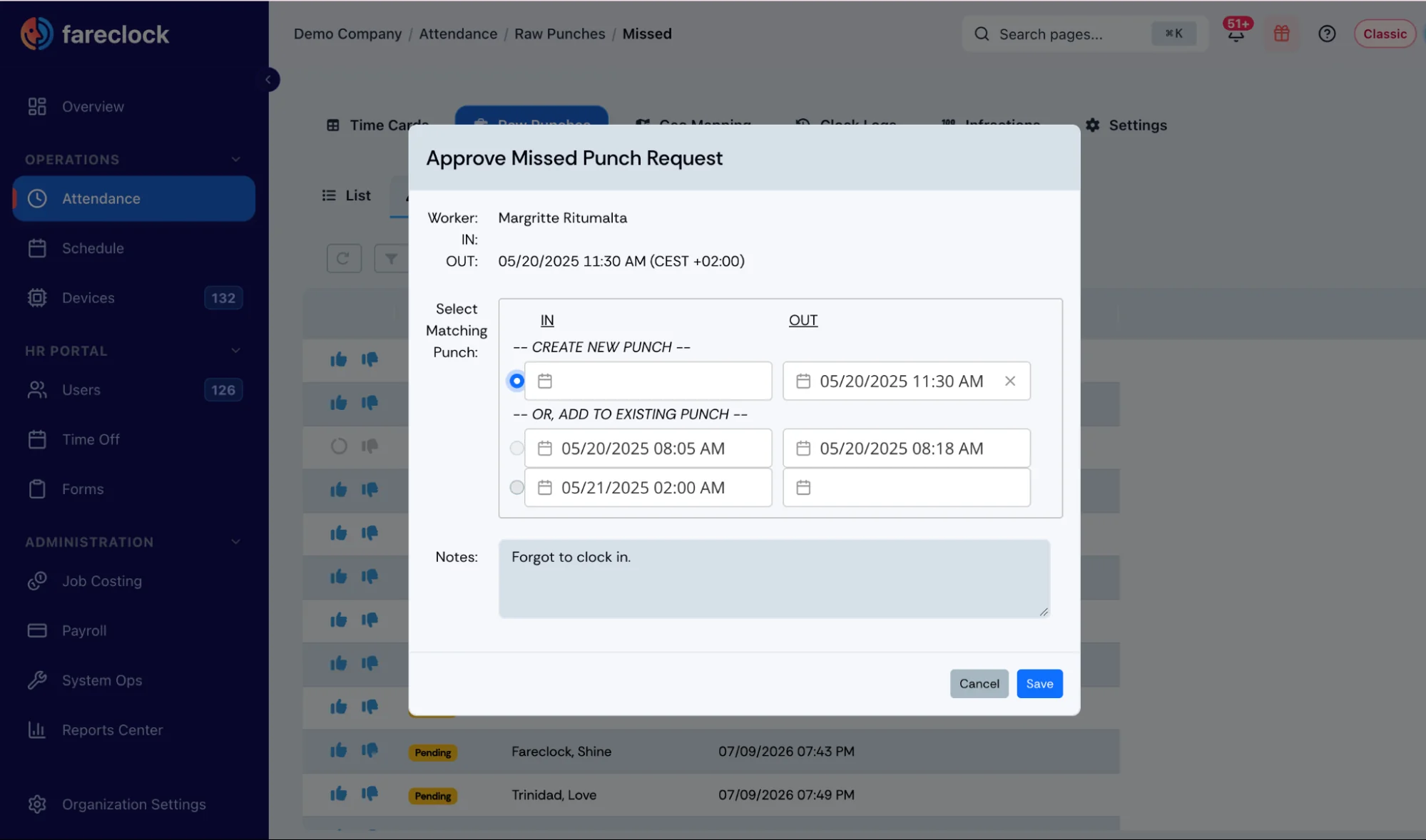Open calendar icon for 11:30 AM OUT field
The width and height of the screenshot is (1426, 840).
[803, 381]
